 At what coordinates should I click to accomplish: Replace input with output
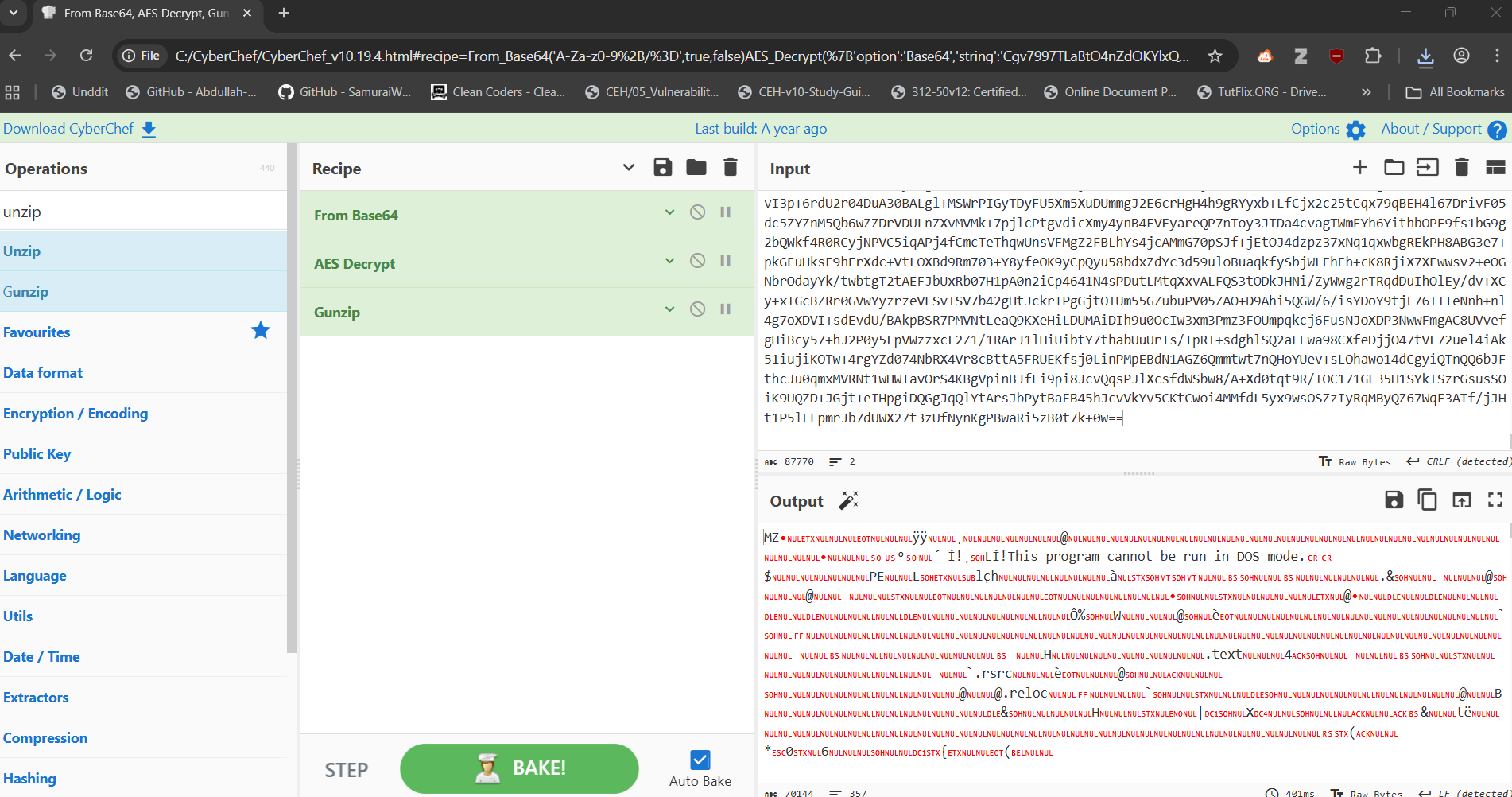(x=1461, y=500)
